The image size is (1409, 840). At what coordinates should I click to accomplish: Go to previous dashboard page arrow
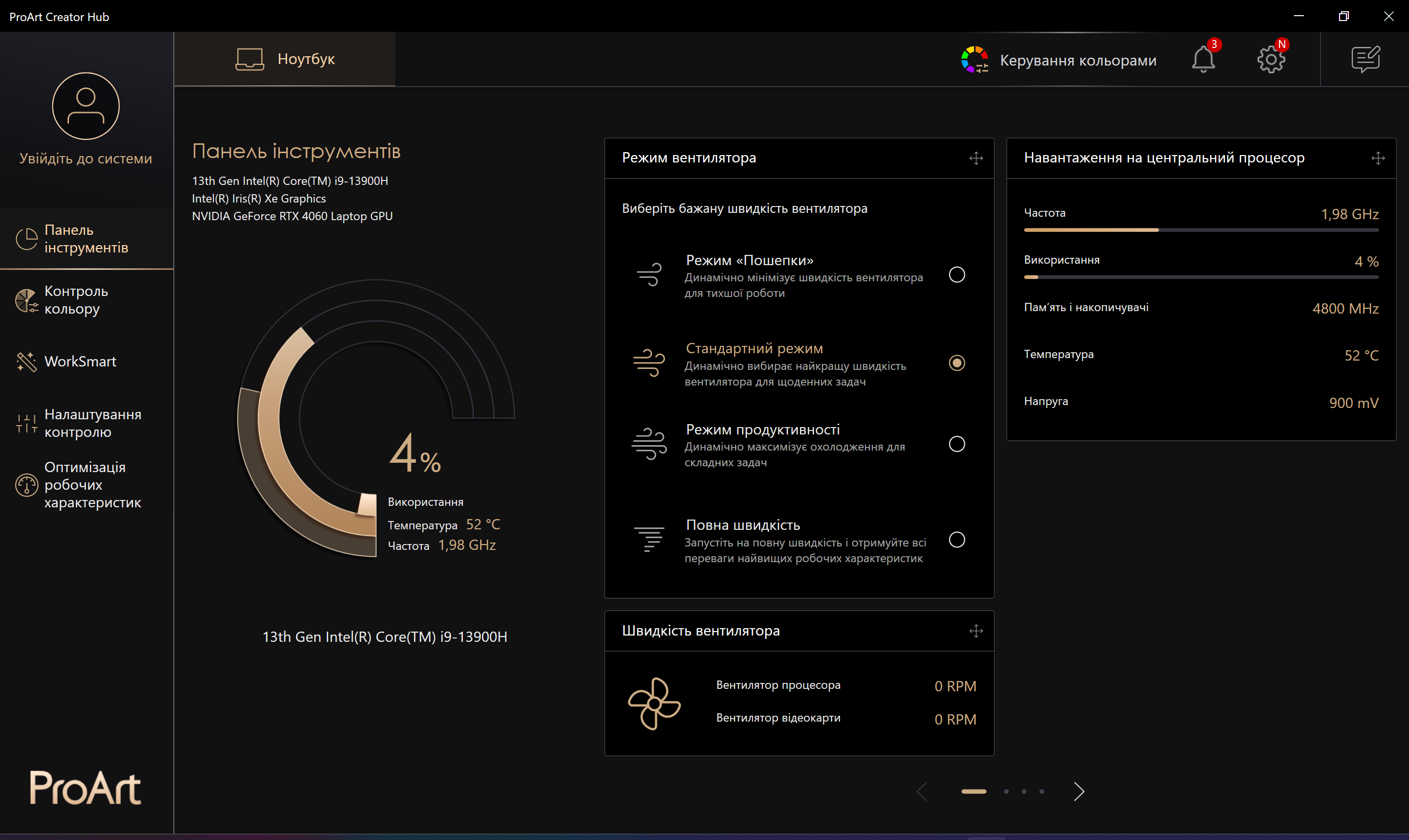(922, 791)
